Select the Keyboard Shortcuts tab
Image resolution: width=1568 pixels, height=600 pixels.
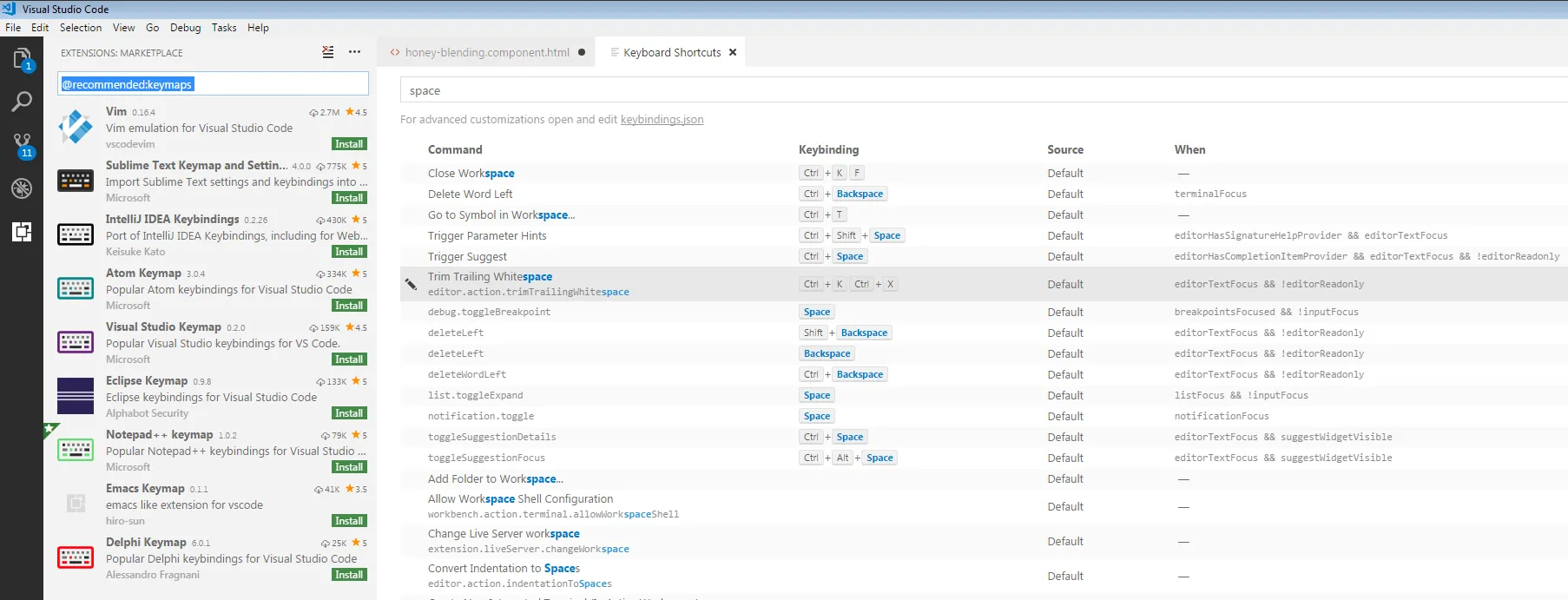point(672,52)
